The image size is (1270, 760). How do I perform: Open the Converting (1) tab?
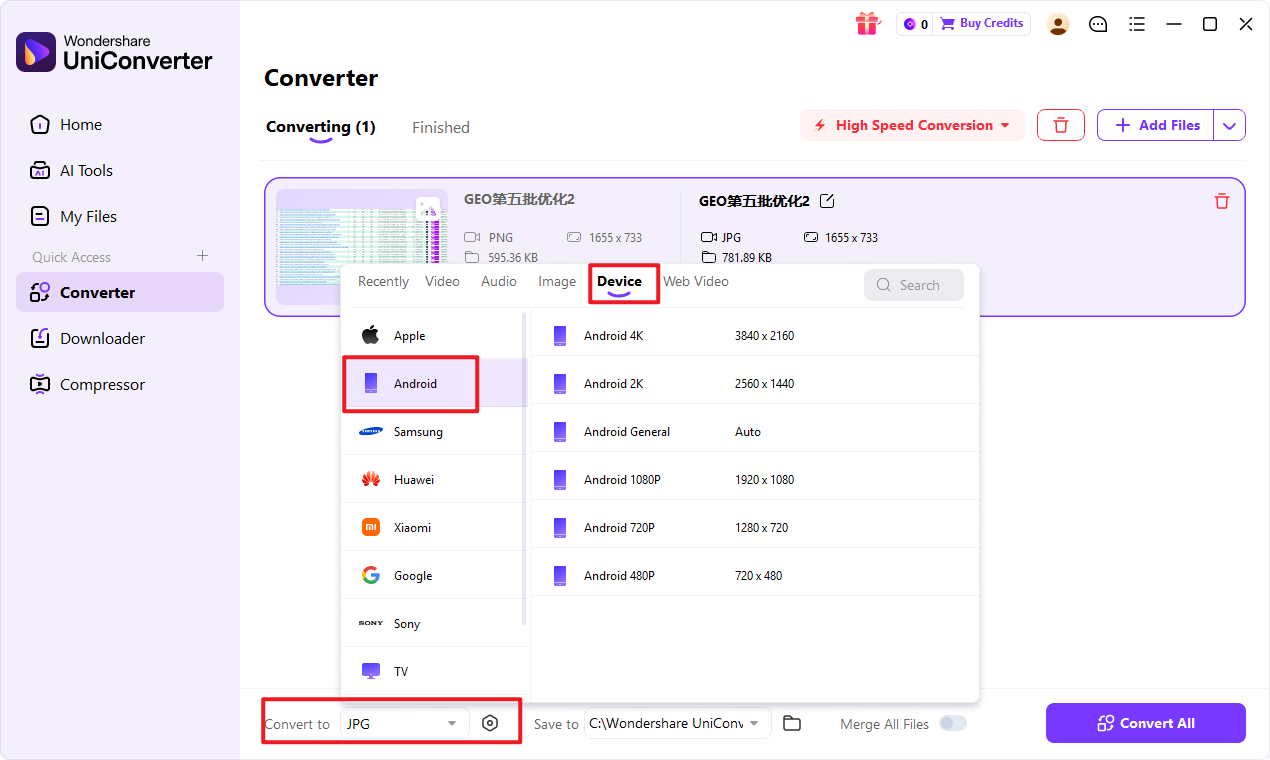[320, 127]
